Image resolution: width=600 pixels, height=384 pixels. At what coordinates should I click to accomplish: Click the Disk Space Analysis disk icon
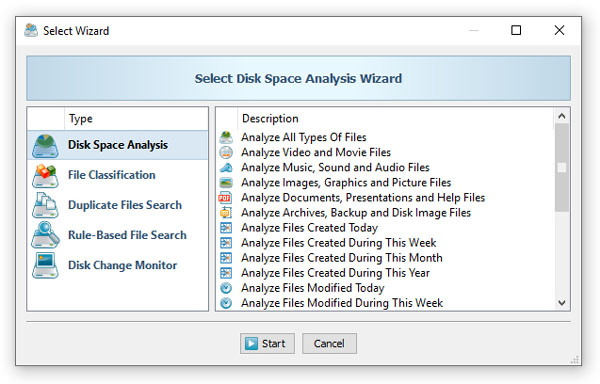[46, 146]
